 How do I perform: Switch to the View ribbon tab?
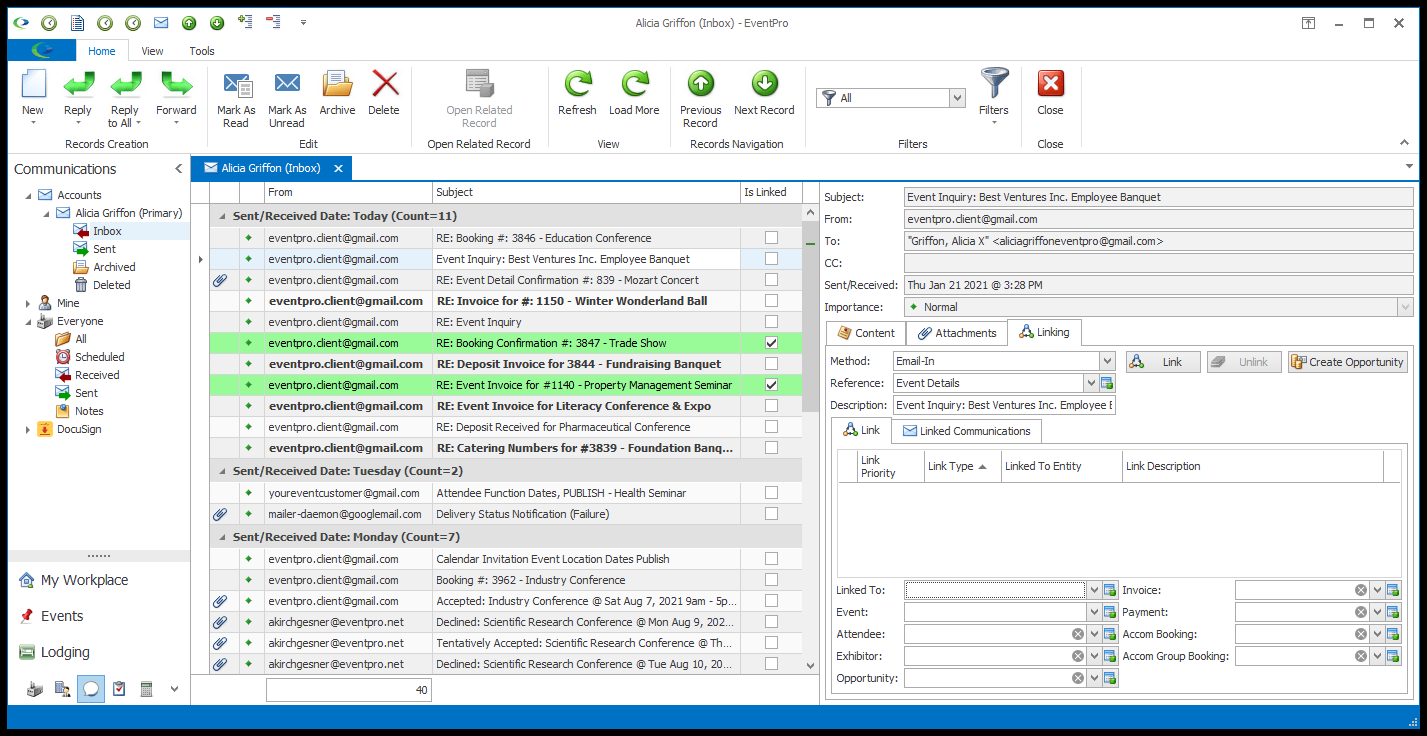point(152,51)
